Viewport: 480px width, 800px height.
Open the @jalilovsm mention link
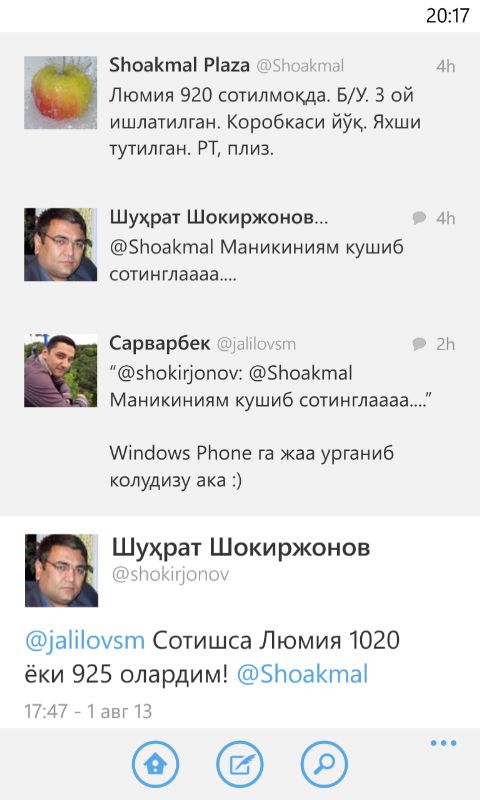click(85, 641)
